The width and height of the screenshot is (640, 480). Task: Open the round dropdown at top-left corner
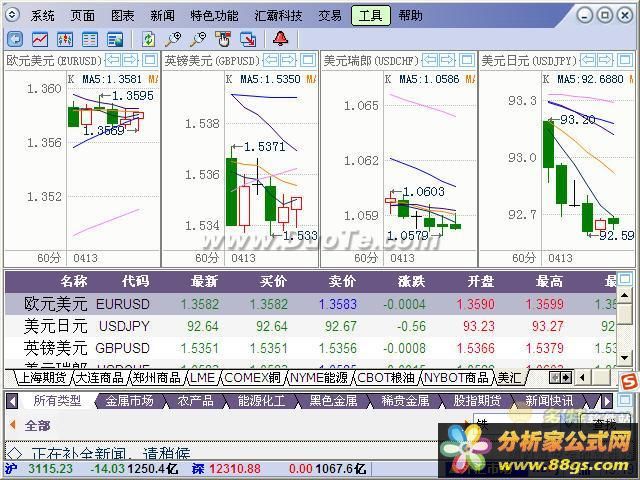point(12,15)
